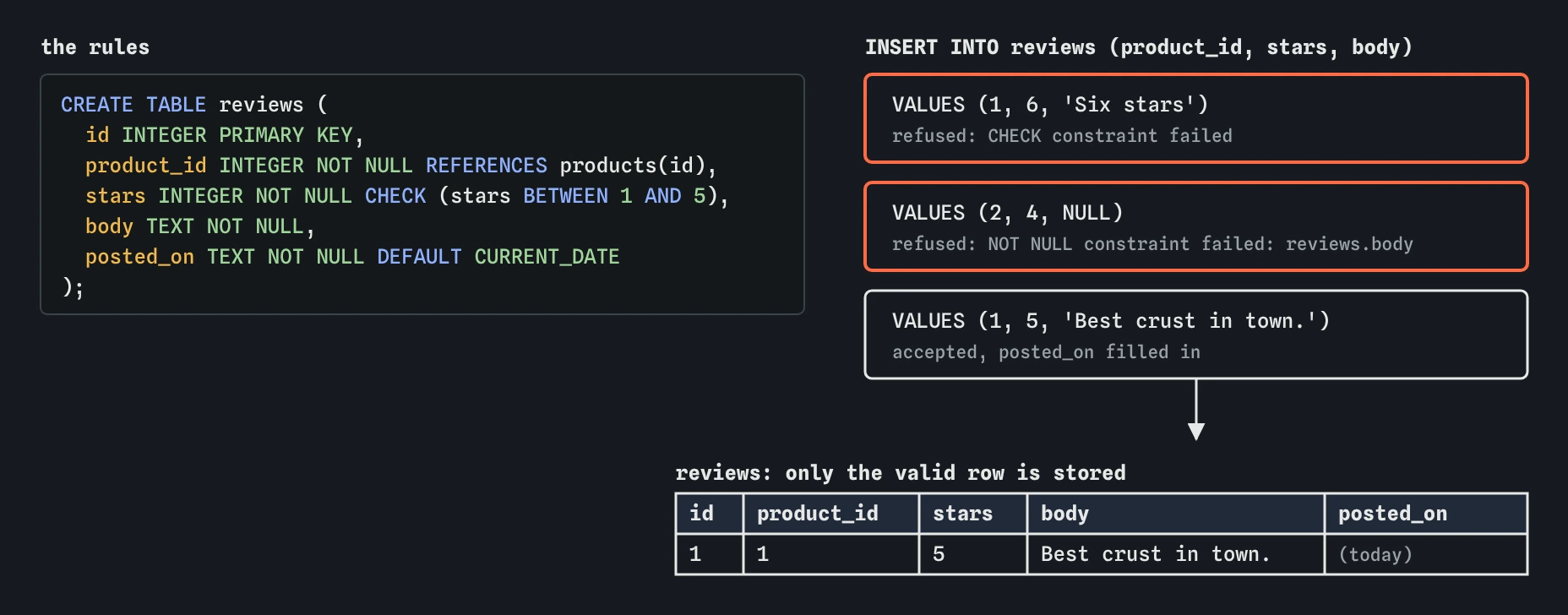Select the table cell "1" under id column
The image size is (1568, 615).
[710, 554]
